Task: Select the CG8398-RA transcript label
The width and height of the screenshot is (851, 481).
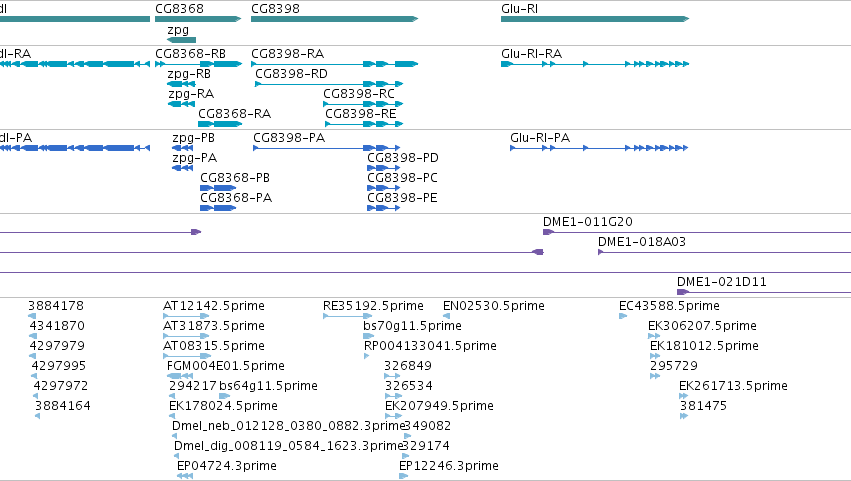Action: point(287,54)
